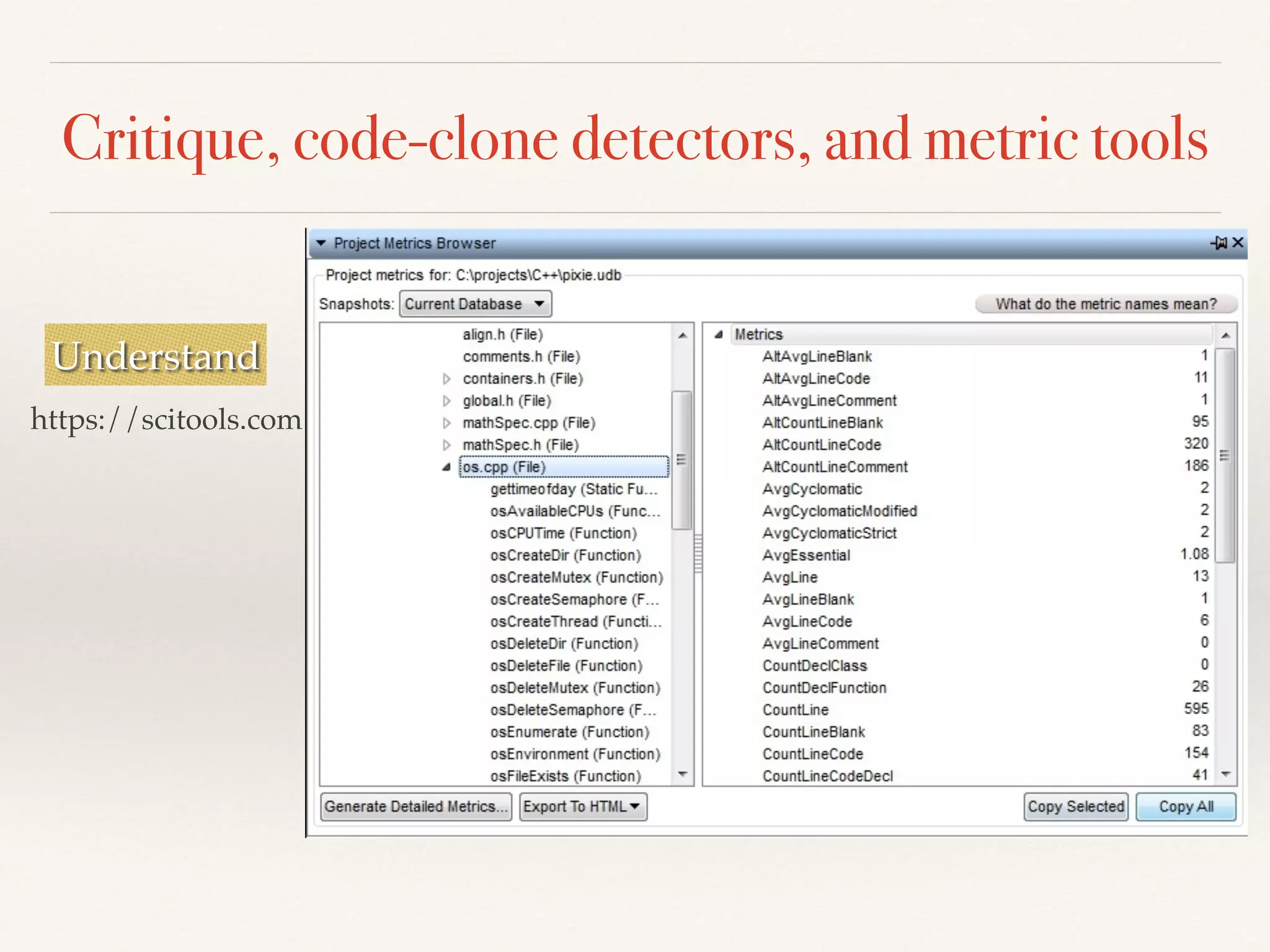This screenshot has height=952, width=1270.
Task: Select osCreateDir (Function) row
Action: click(566, 555)
